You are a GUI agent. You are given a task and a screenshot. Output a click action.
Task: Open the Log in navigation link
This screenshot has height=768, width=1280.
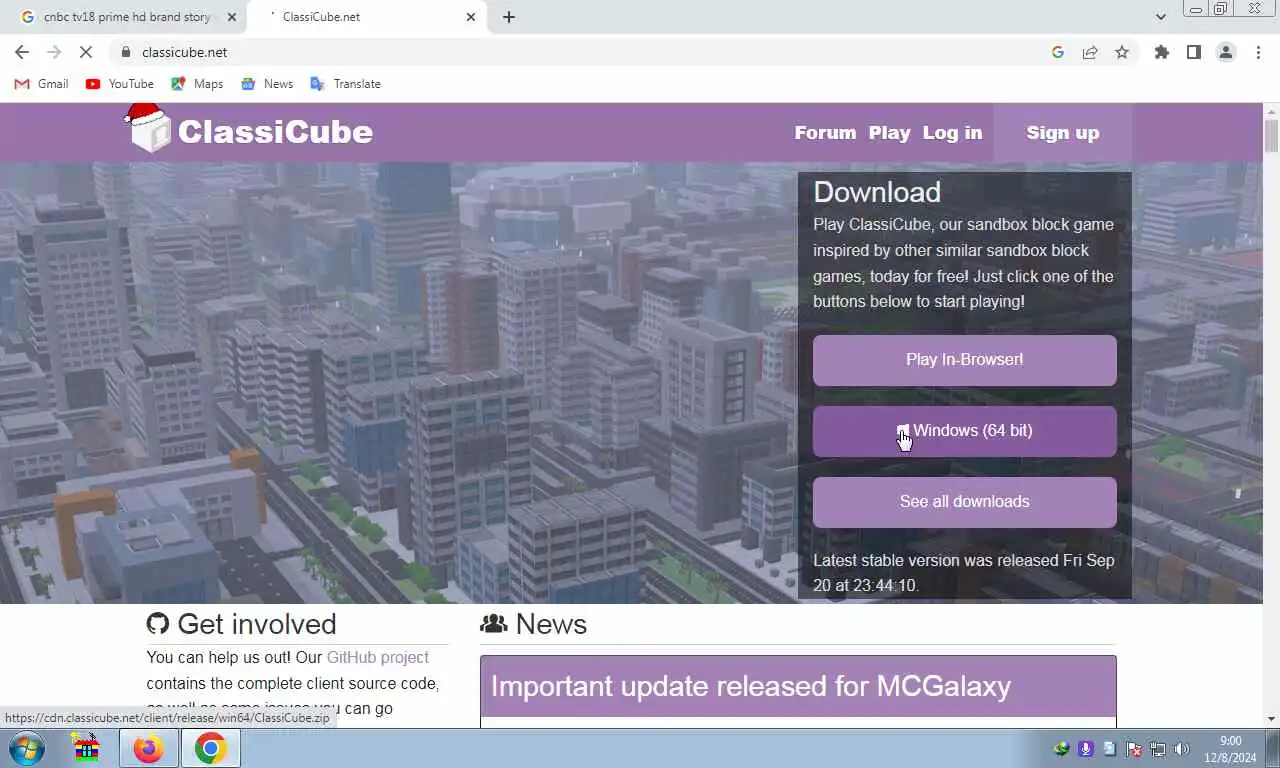tap(952, 133)
